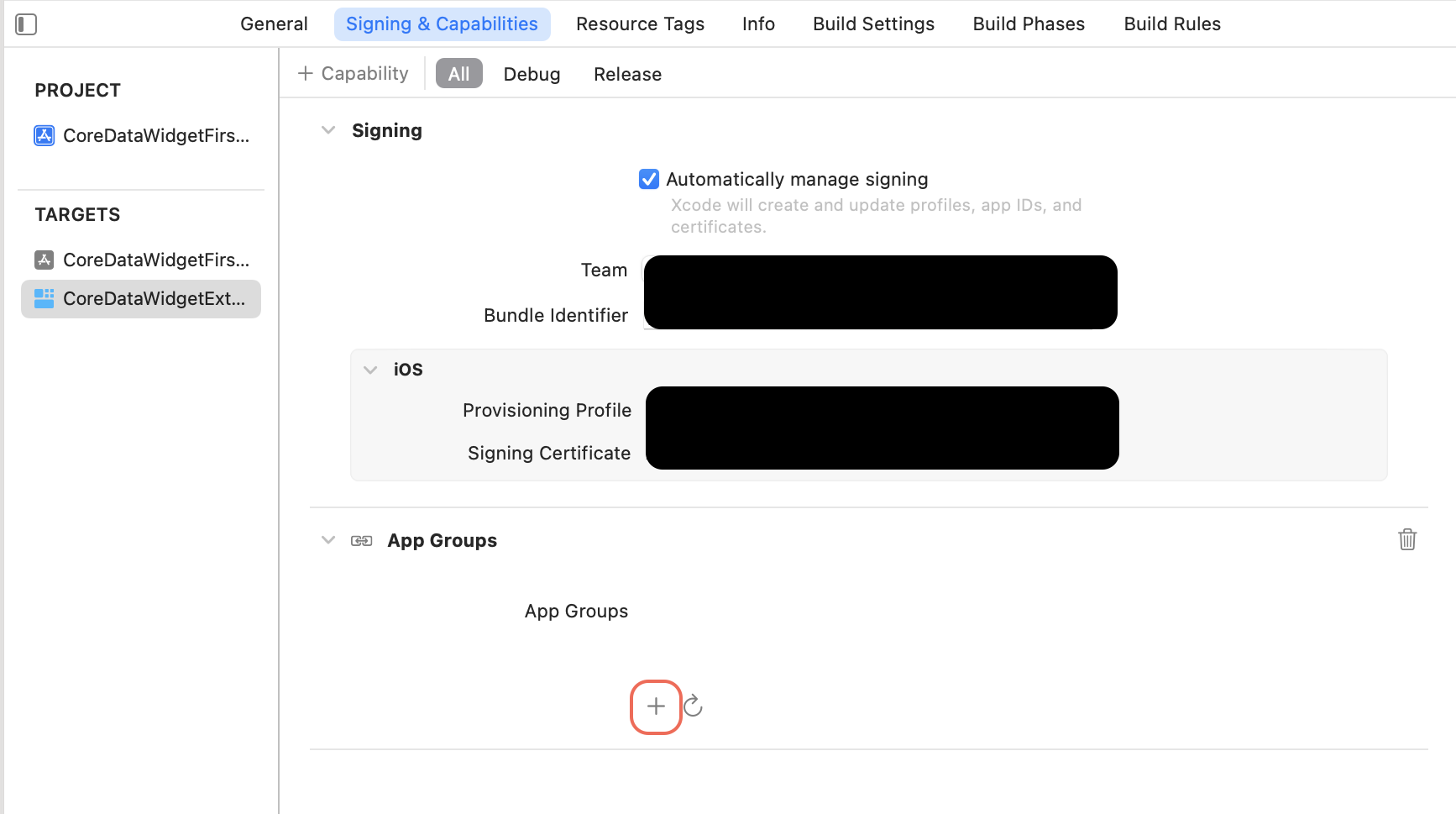1456x814 pixels.
Task: Refresh app groups with circular arrow icon
Action: 694,706
